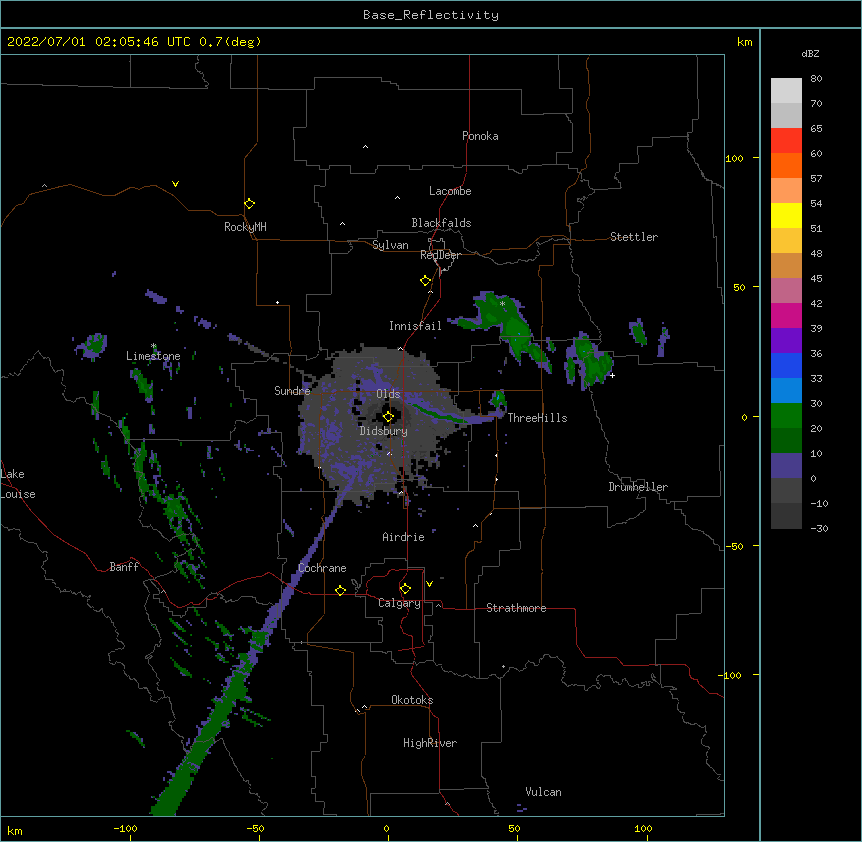The width and height of the screenshot is (862, 842).
Task: Click the 20-30 dBZ bright green legend swatch
Action: (x=786, y=416)
